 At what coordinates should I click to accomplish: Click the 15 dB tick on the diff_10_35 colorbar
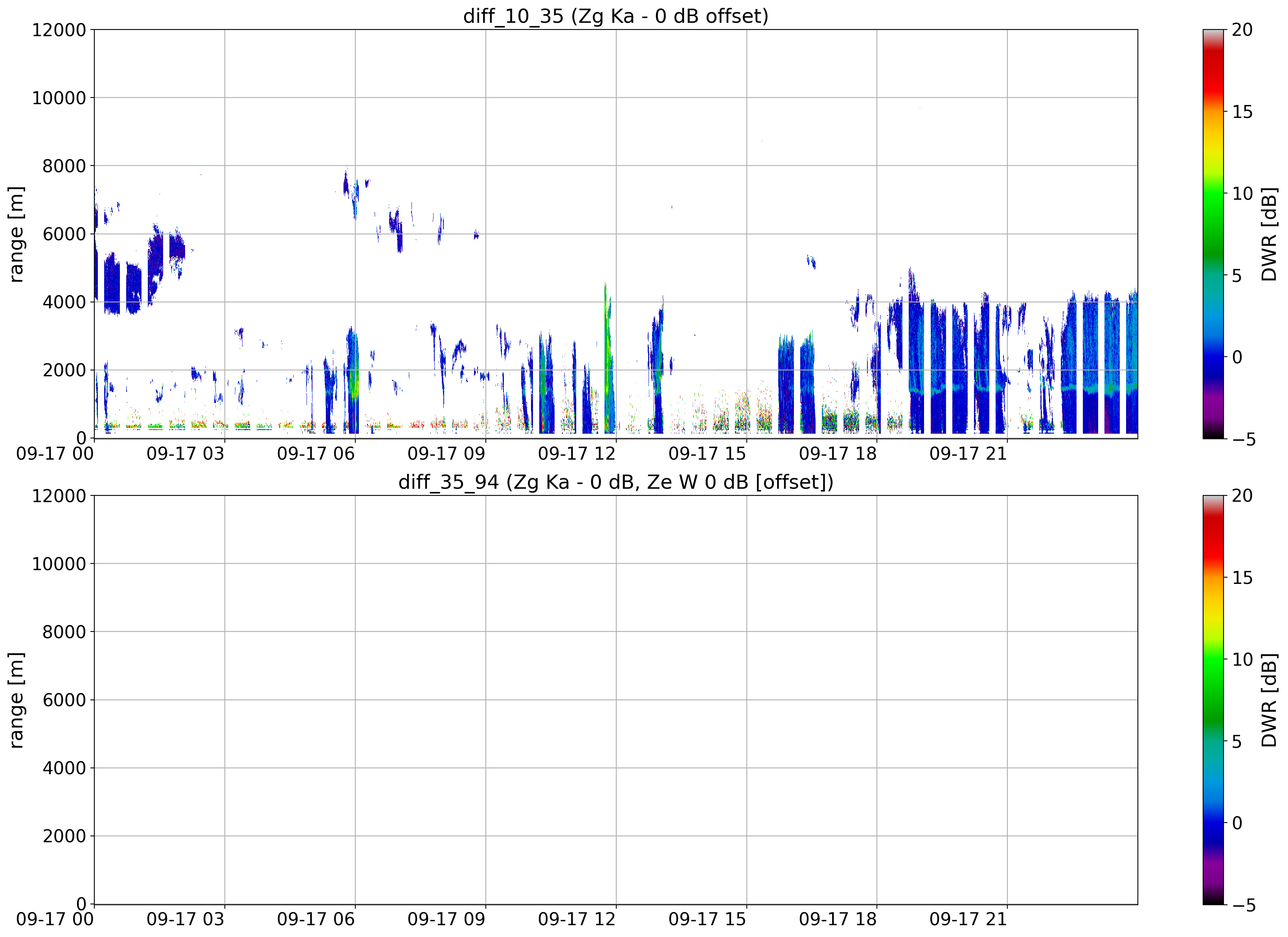pos(1242,111)
